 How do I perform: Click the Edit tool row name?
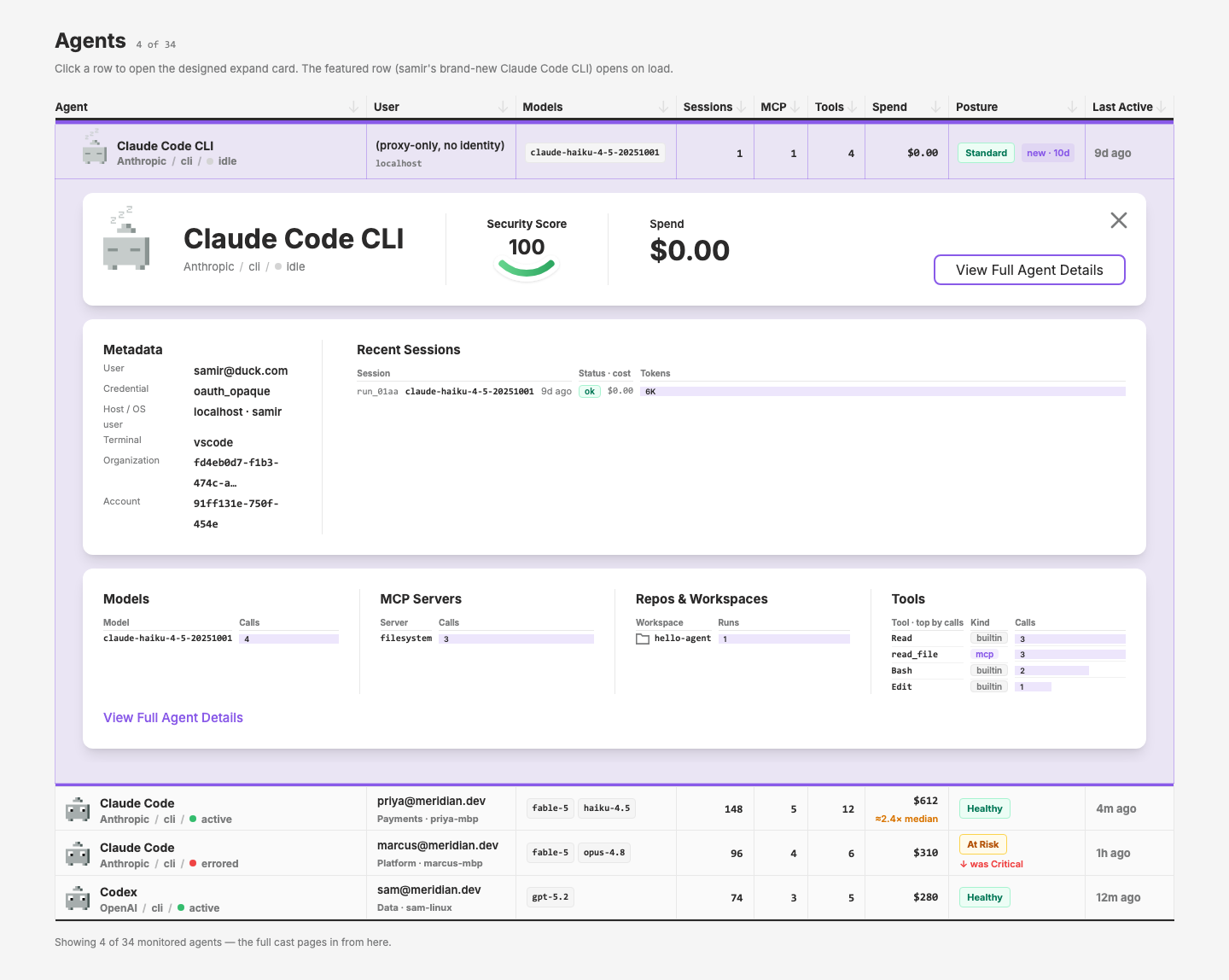click(901, 687)
